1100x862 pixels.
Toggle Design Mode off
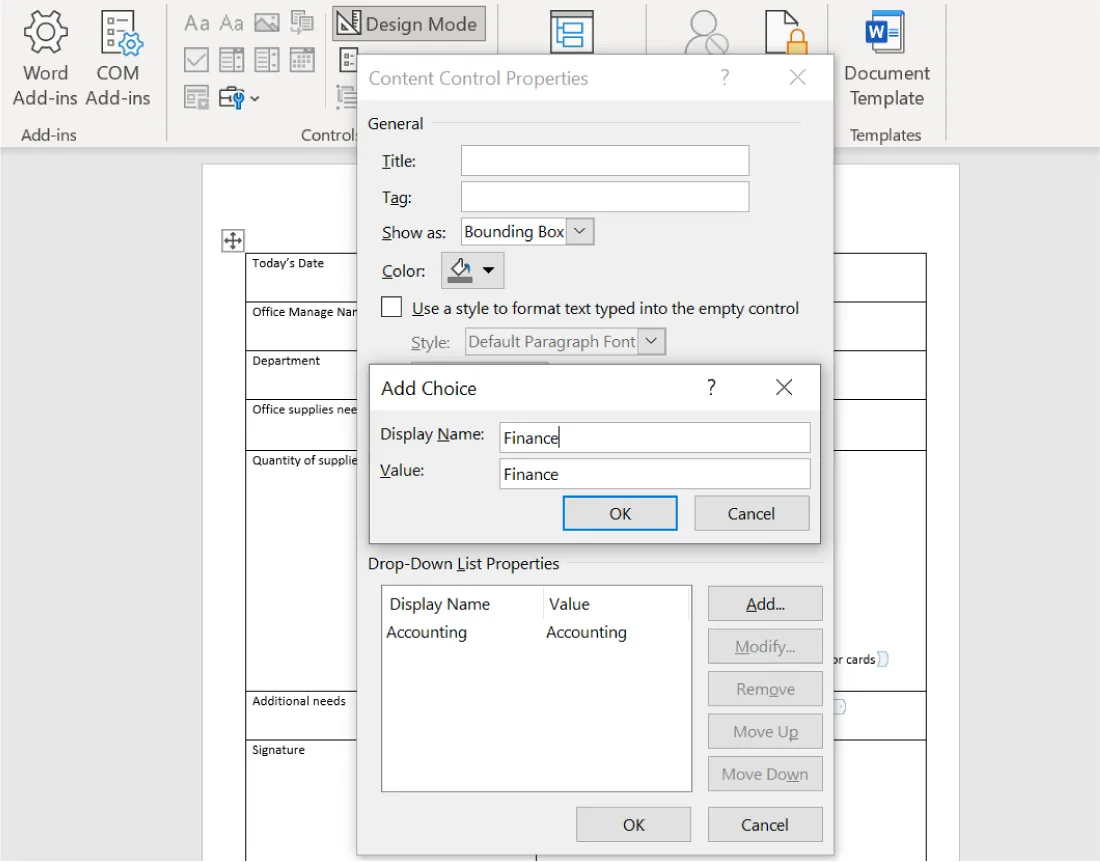(x=408, y=23)
